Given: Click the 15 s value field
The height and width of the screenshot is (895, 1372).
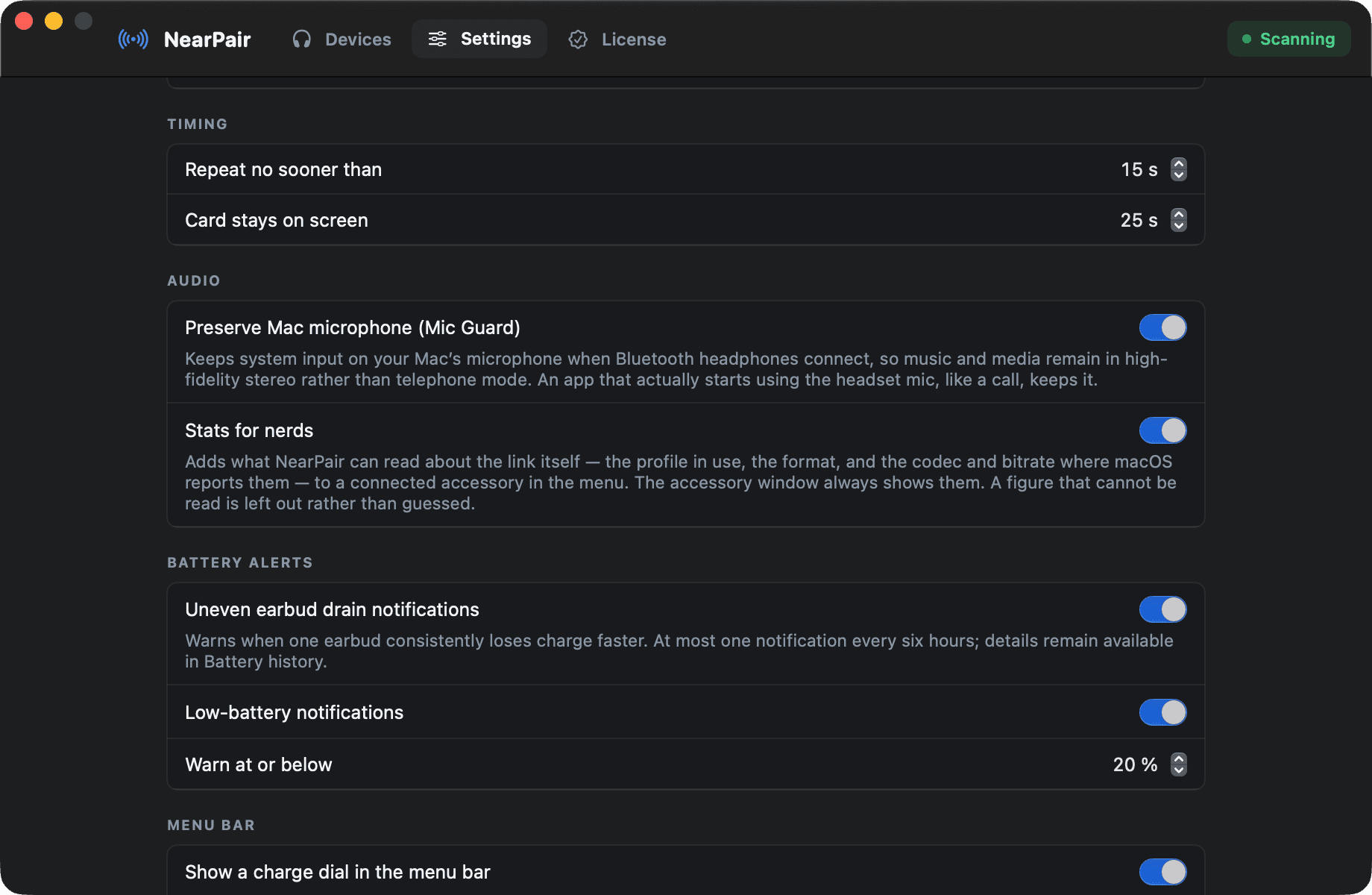Looking at the screenshot, I should coord(1139,169).
